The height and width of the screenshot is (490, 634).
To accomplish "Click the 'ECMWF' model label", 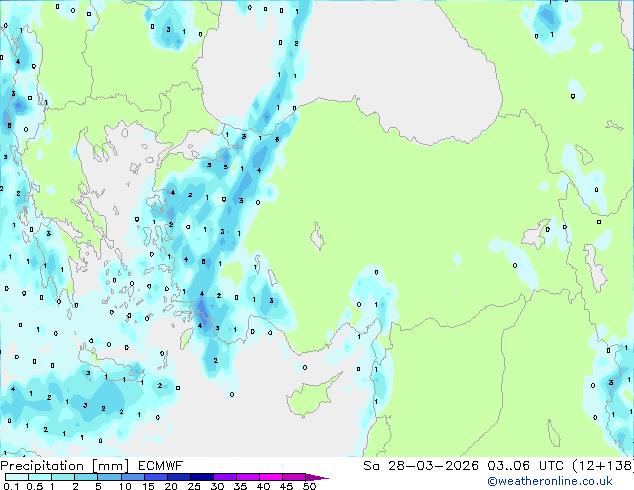I will coord(161,466).
